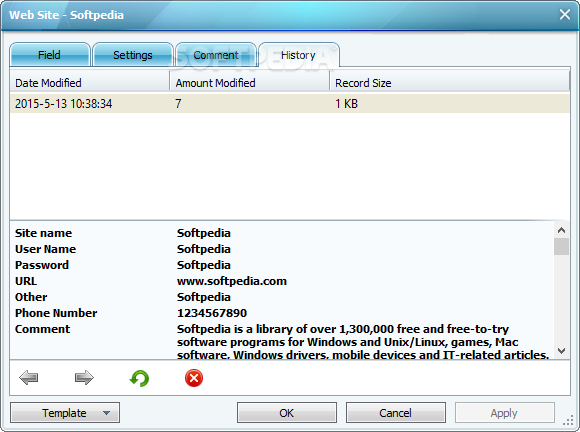The image size is (580, 432).
Task: Click the gray previous (left arrow) history icon
Action: point(29,378)
